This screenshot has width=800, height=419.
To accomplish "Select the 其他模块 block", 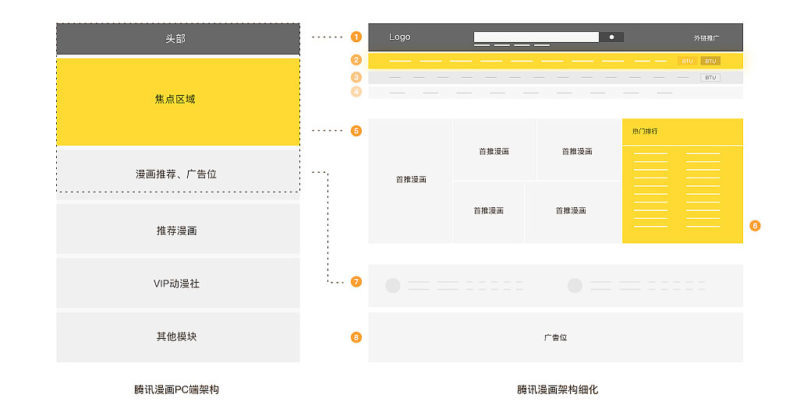I will click(x=178, y=337).
